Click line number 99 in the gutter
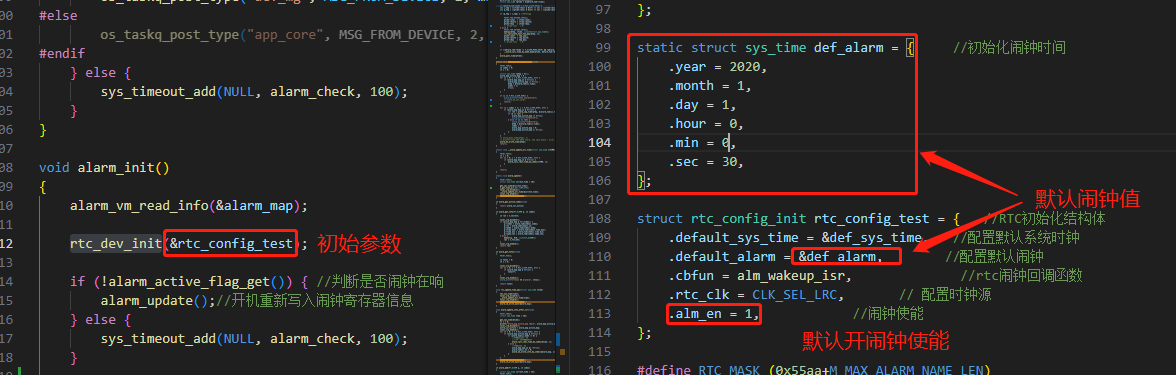Image resolution: width=1176 pixels, height=375 pixels. [603, 47]
